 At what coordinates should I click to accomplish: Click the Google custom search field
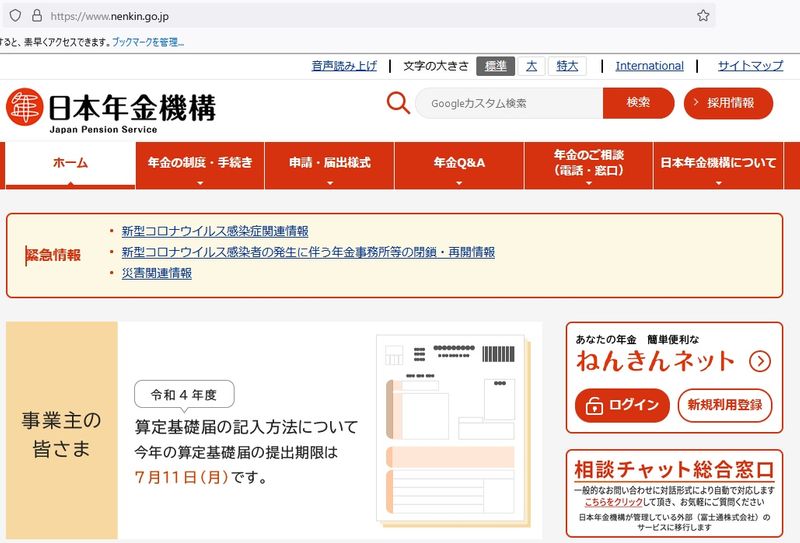(x=510, y=103)
